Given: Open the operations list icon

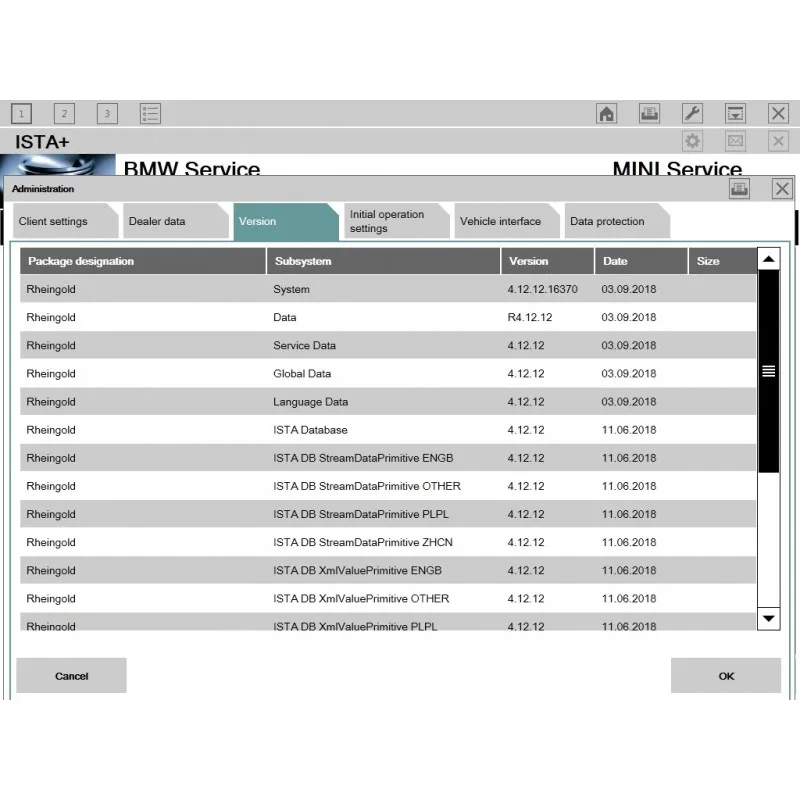Looking at the screenshot, I should [151, 113].
